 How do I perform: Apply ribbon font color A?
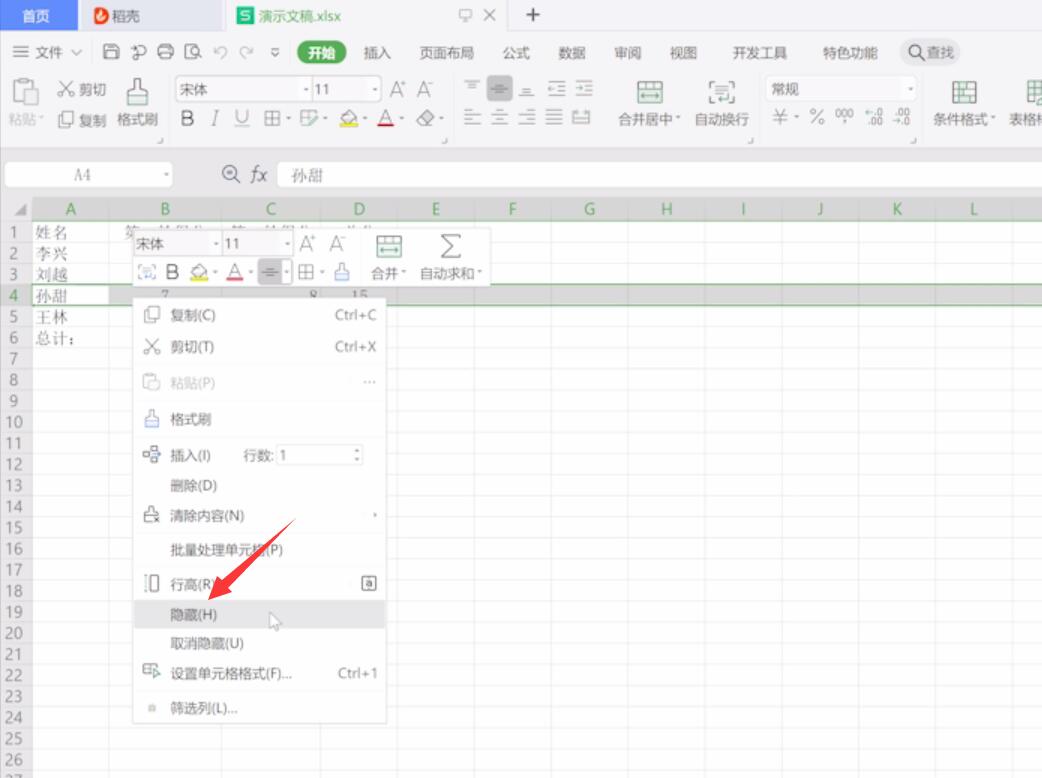click(x=385, y=119)
